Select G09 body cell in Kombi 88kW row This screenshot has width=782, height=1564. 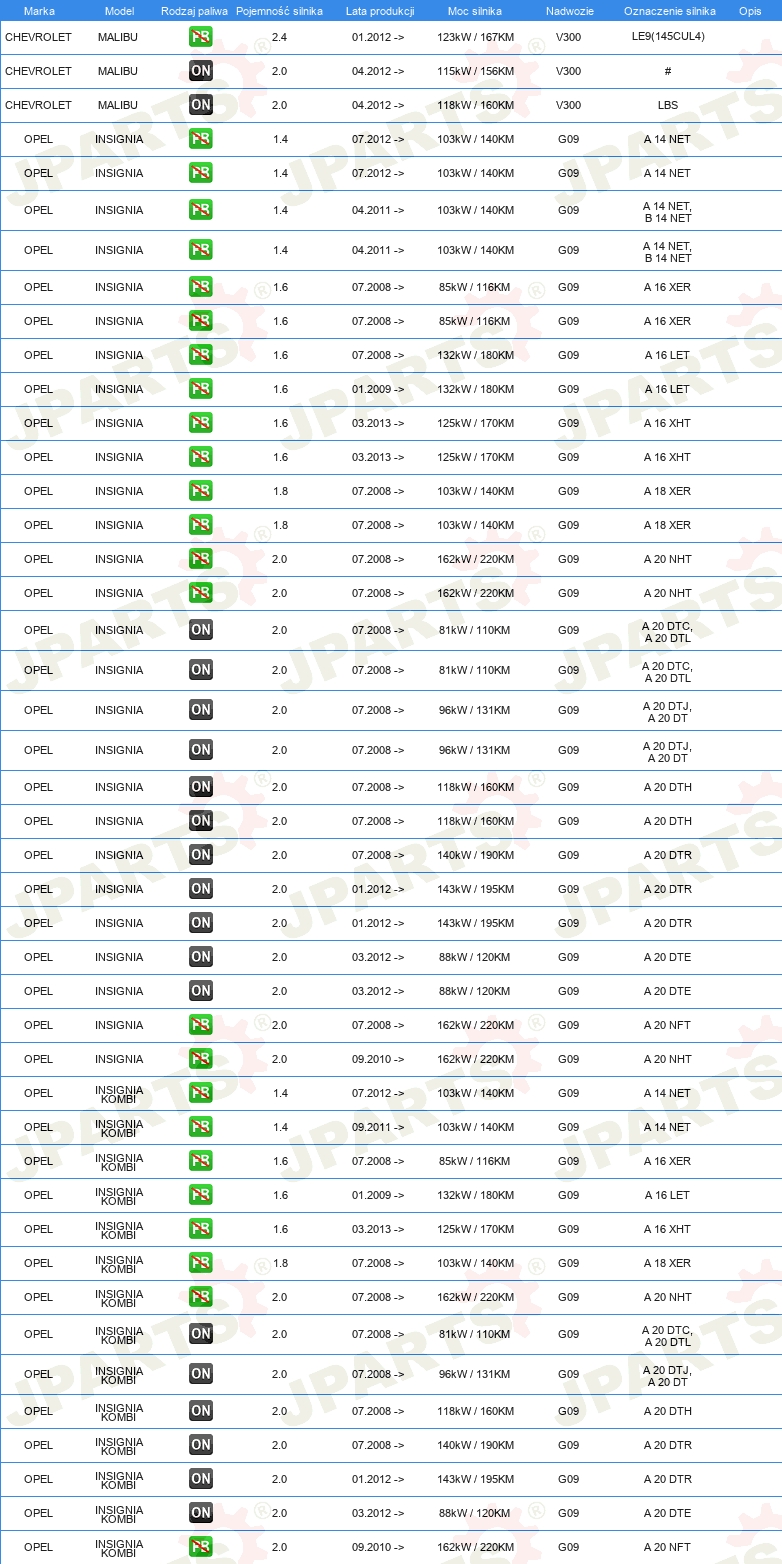(x=568, y=1513)
